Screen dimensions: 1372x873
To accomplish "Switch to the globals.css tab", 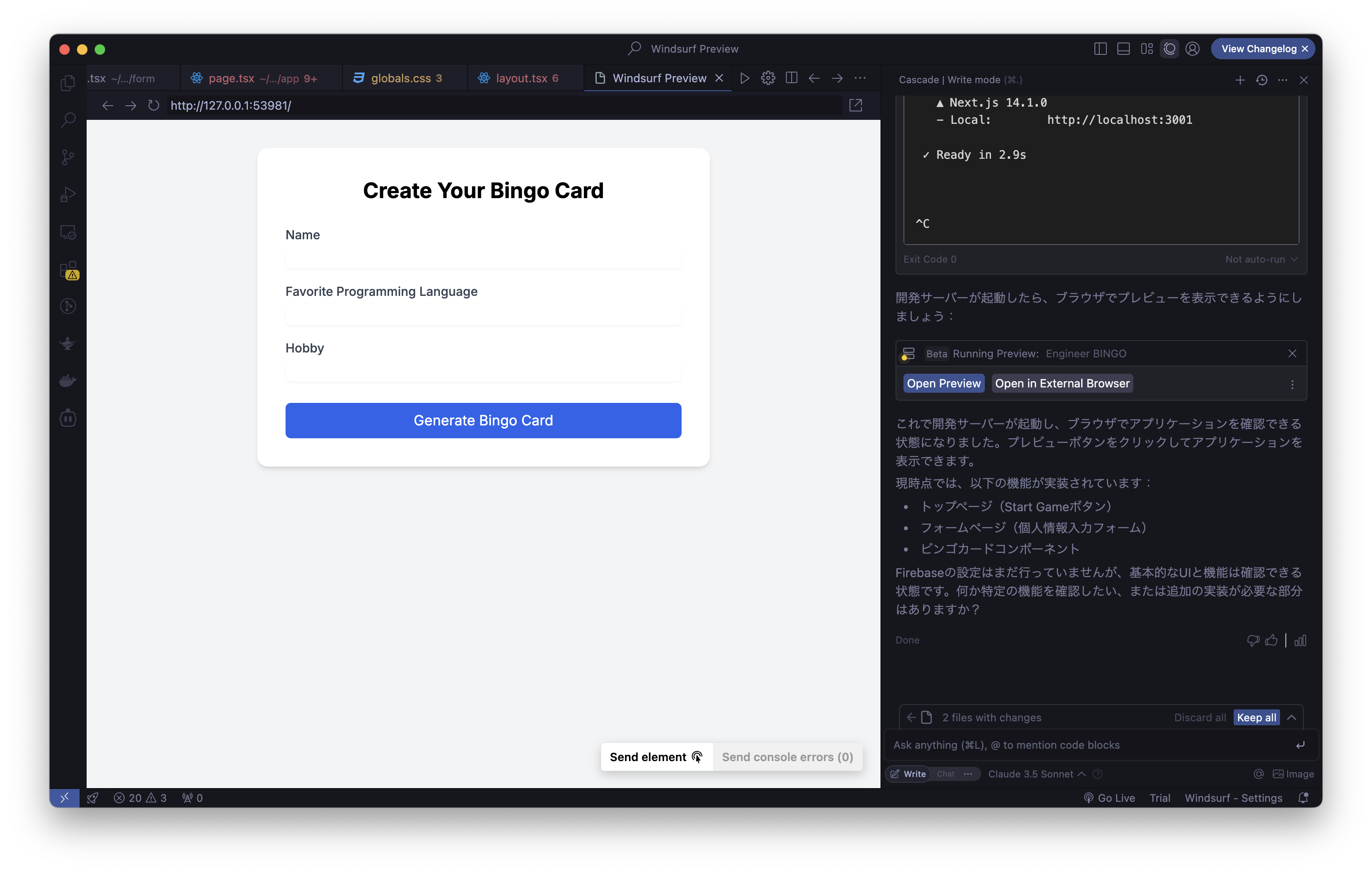I will 400,78.
